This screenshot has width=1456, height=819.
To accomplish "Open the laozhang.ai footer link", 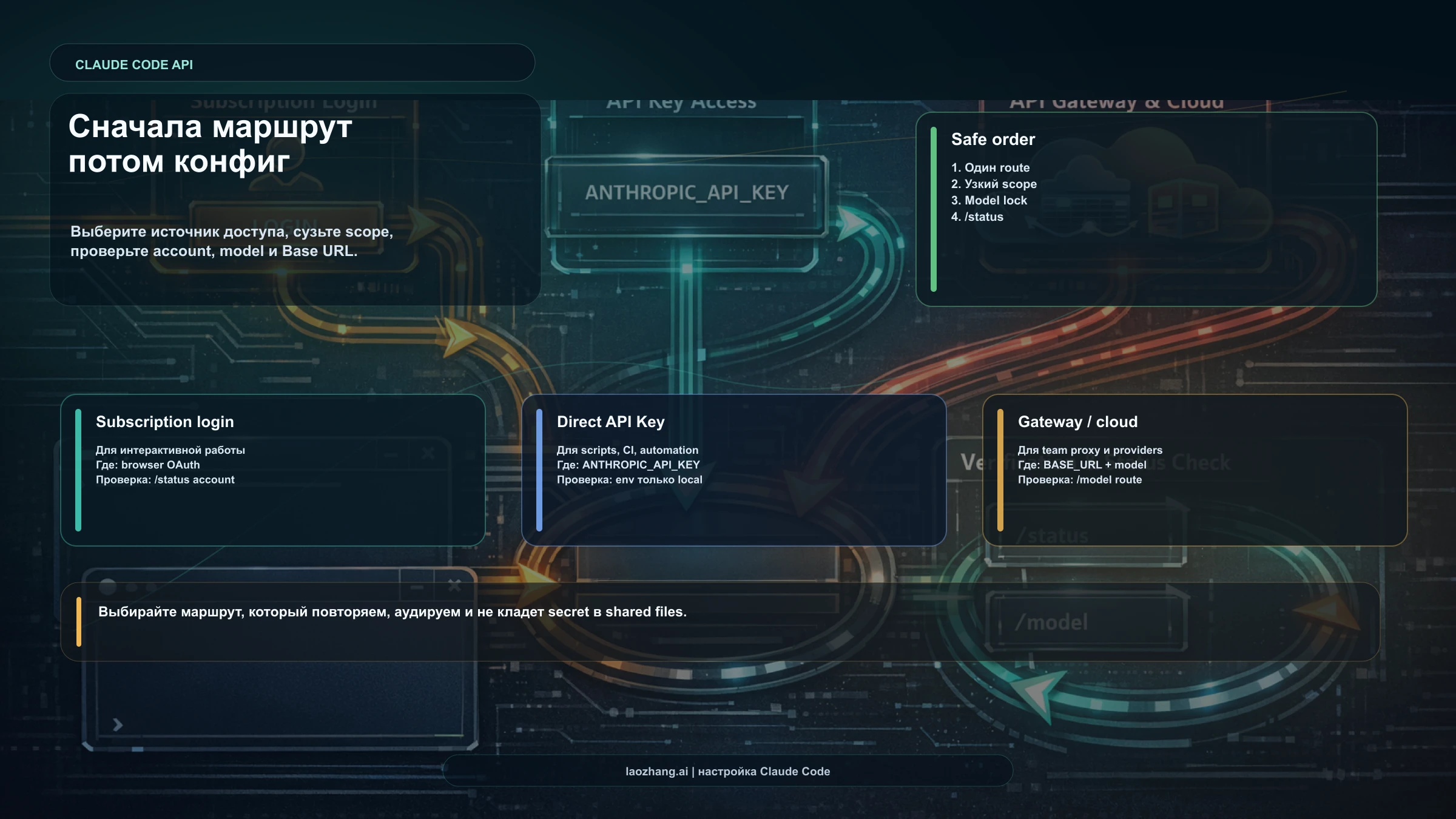I will click(727, 772).
